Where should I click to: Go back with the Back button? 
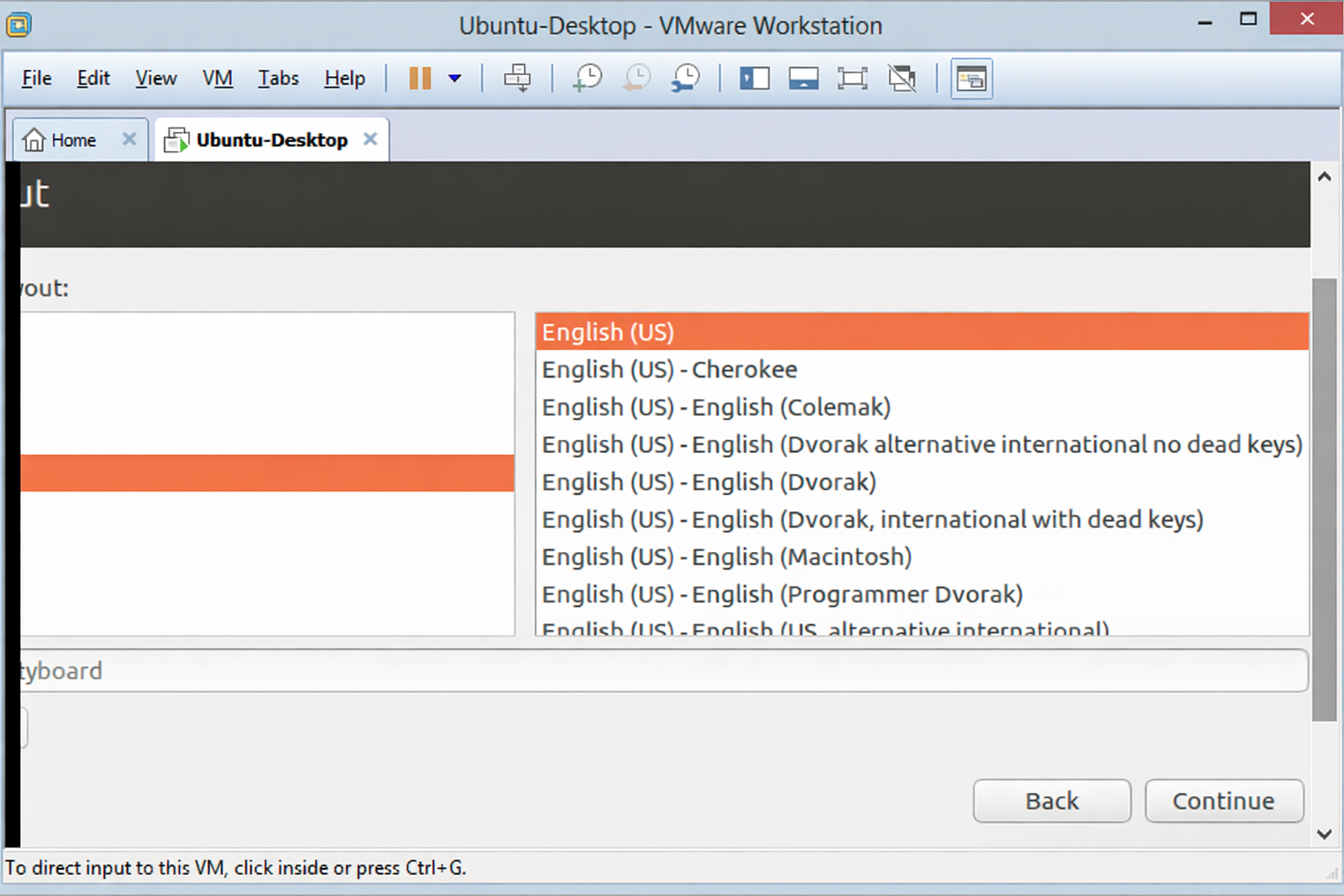[x=1052, y=801]
